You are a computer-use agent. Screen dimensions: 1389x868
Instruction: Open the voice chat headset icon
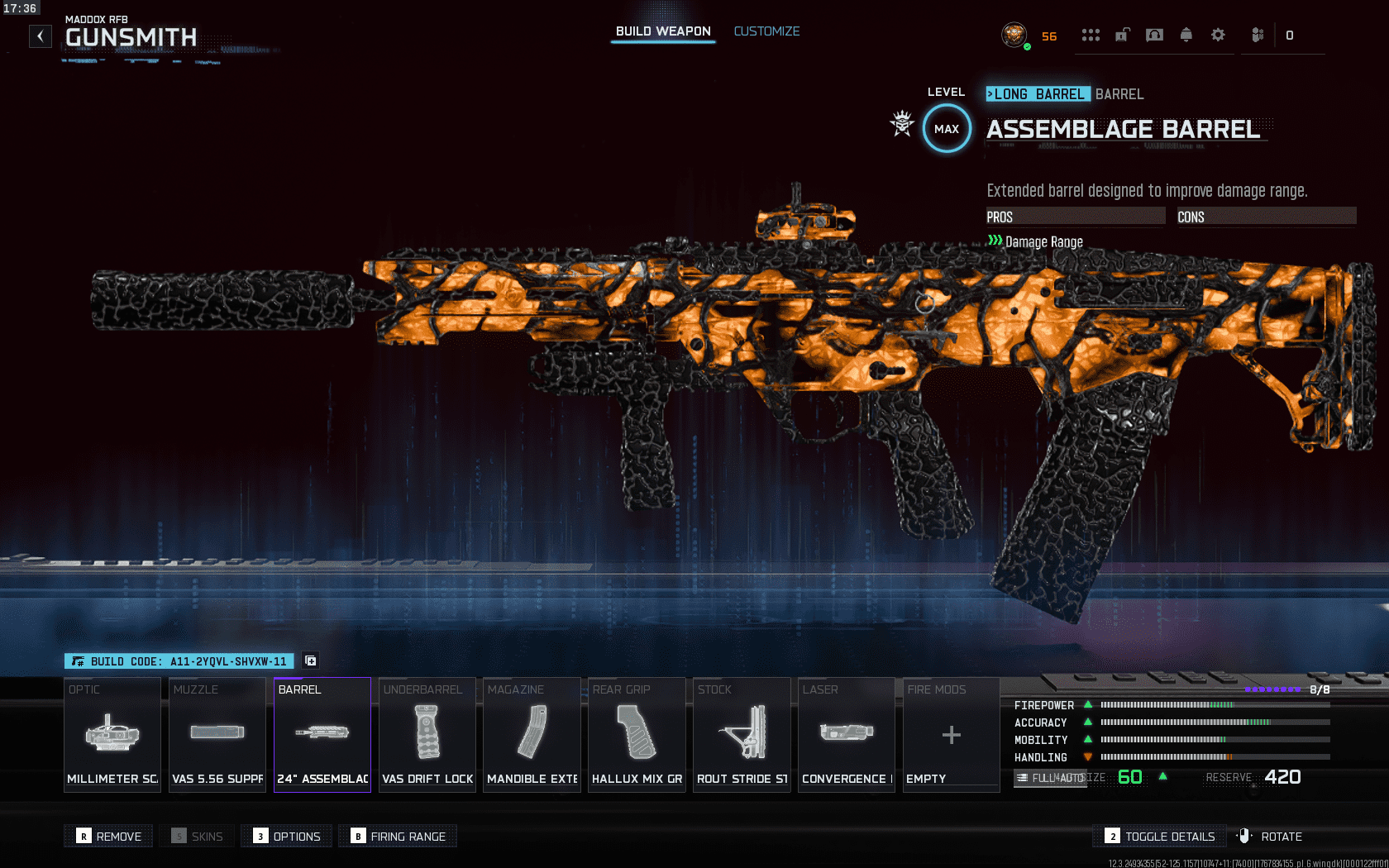pyautogui.click(x=1154, y=35)
